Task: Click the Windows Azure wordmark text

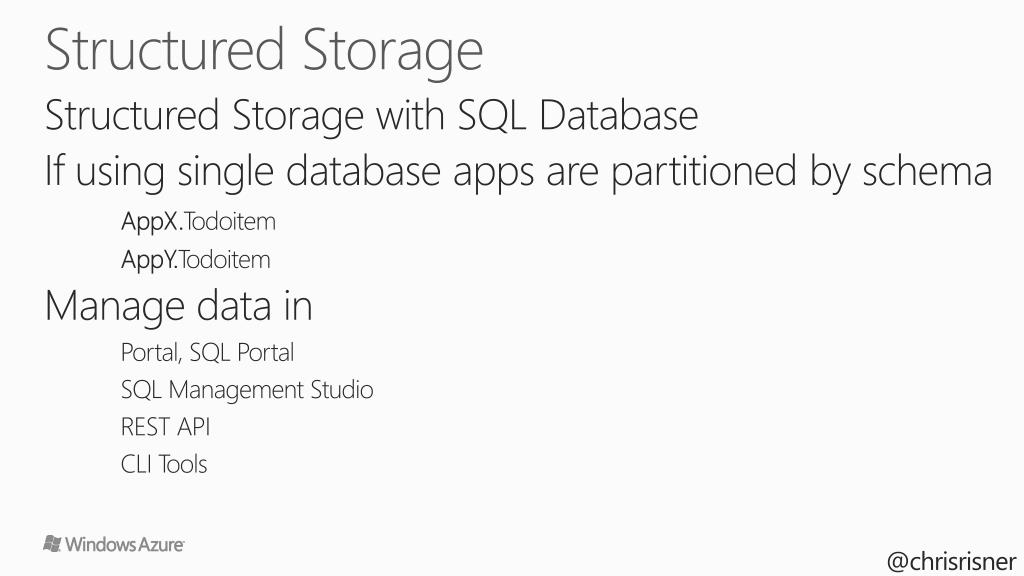Action: coord(124,544)
